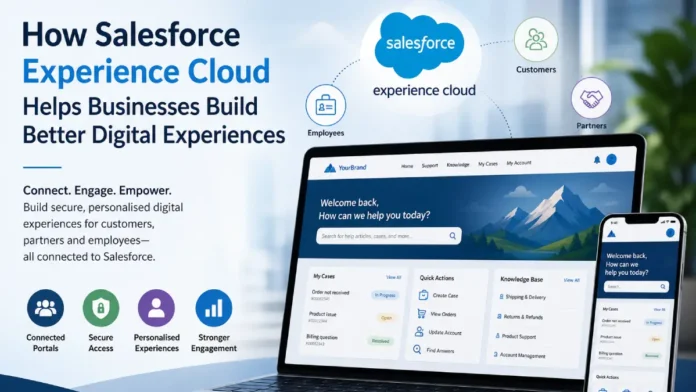Tap the profile avatar on phone

[670, 233]
